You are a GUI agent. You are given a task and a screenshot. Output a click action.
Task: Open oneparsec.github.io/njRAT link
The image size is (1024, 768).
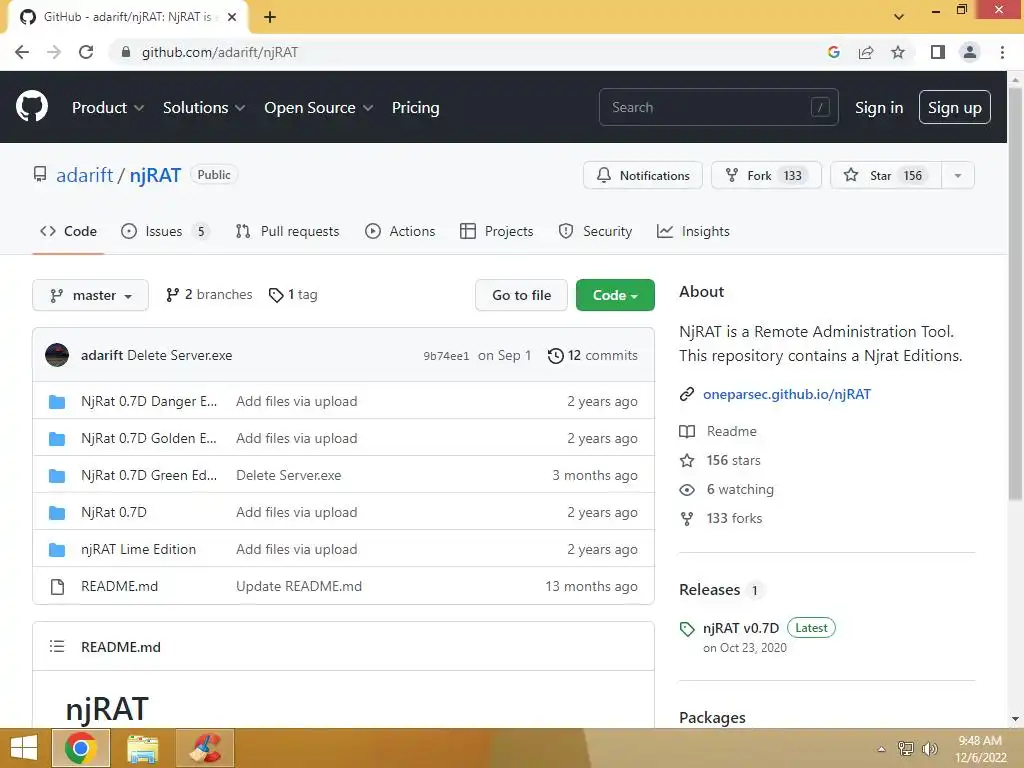pos(786,394)
